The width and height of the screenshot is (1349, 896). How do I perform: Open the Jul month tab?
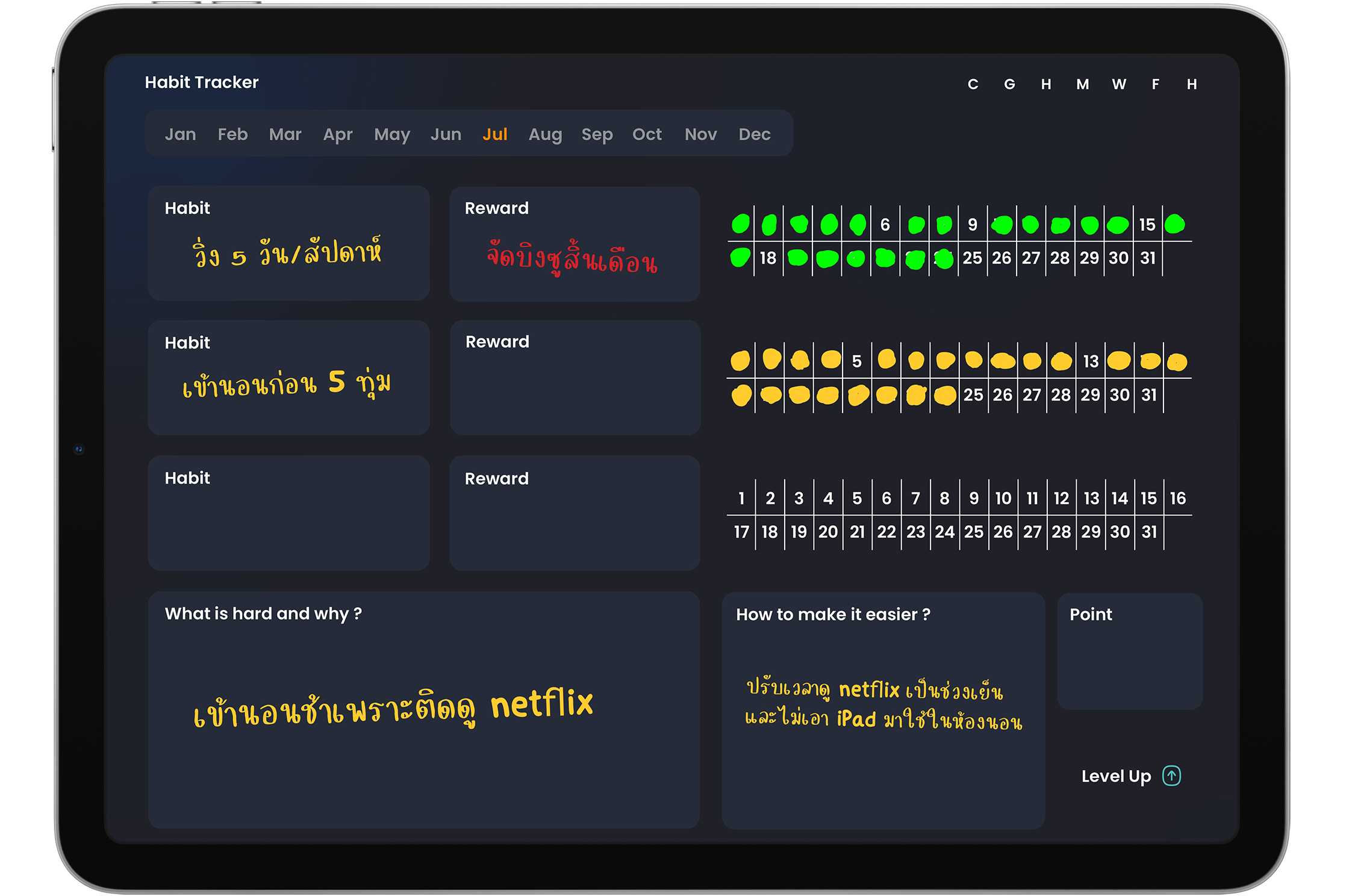click(494, 134)
